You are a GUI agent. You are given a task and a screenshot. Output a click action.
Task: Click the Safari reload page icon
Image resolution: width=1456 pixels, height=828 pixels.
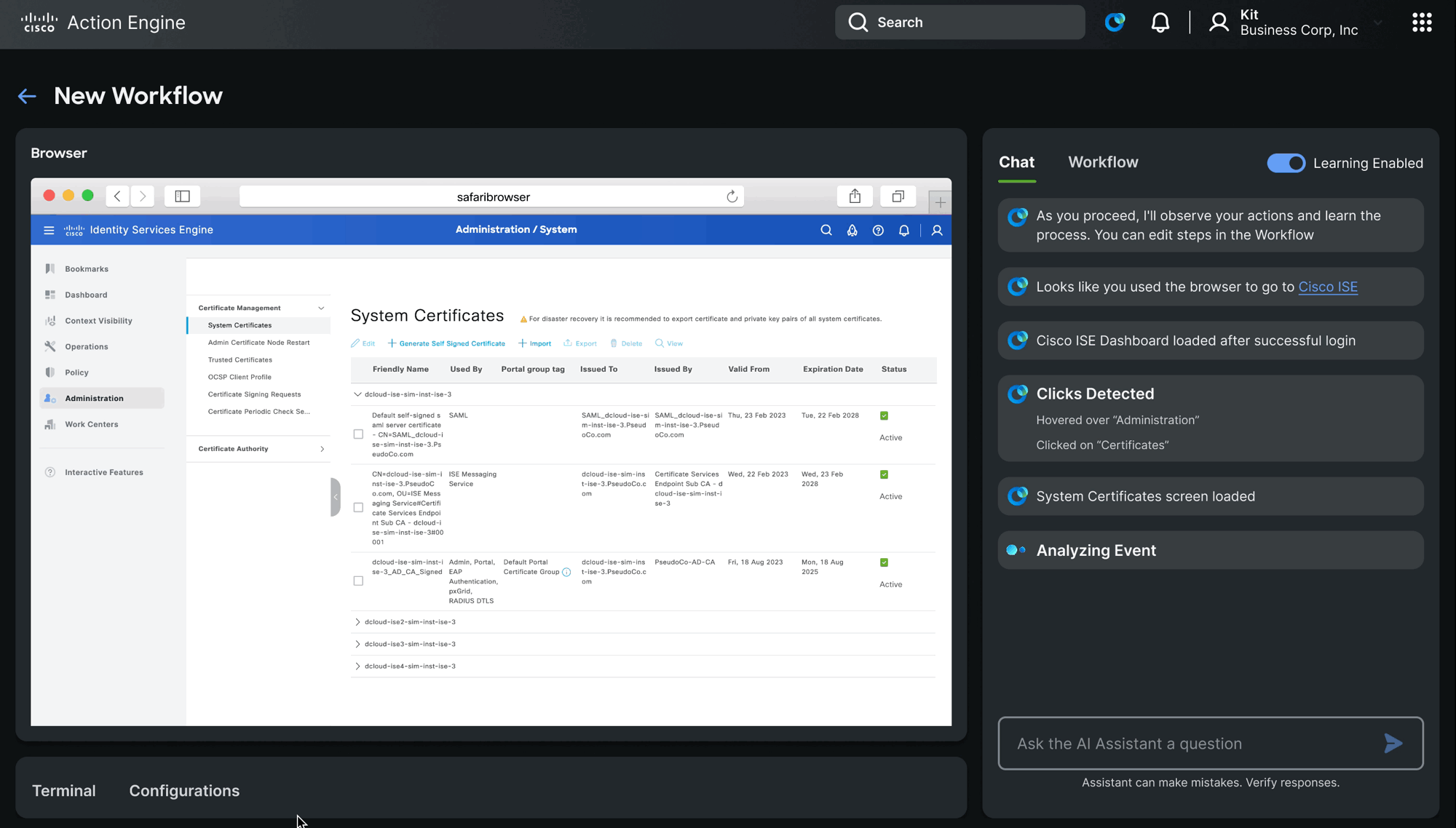pos(732,196)
